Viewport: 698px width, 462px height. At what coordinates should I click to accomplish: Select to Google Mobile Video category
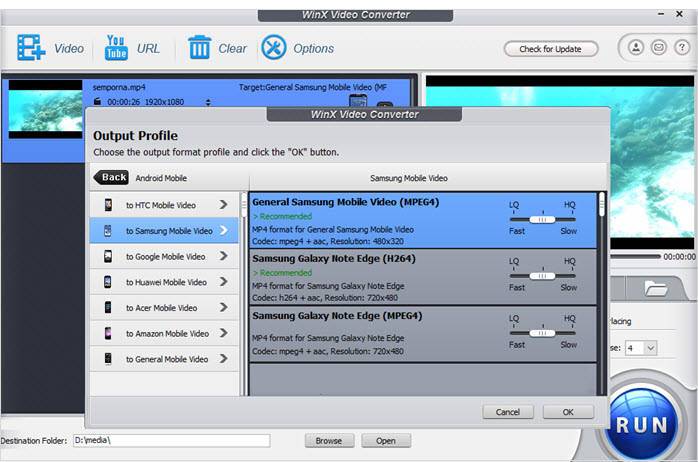click(x=164, y=256)
